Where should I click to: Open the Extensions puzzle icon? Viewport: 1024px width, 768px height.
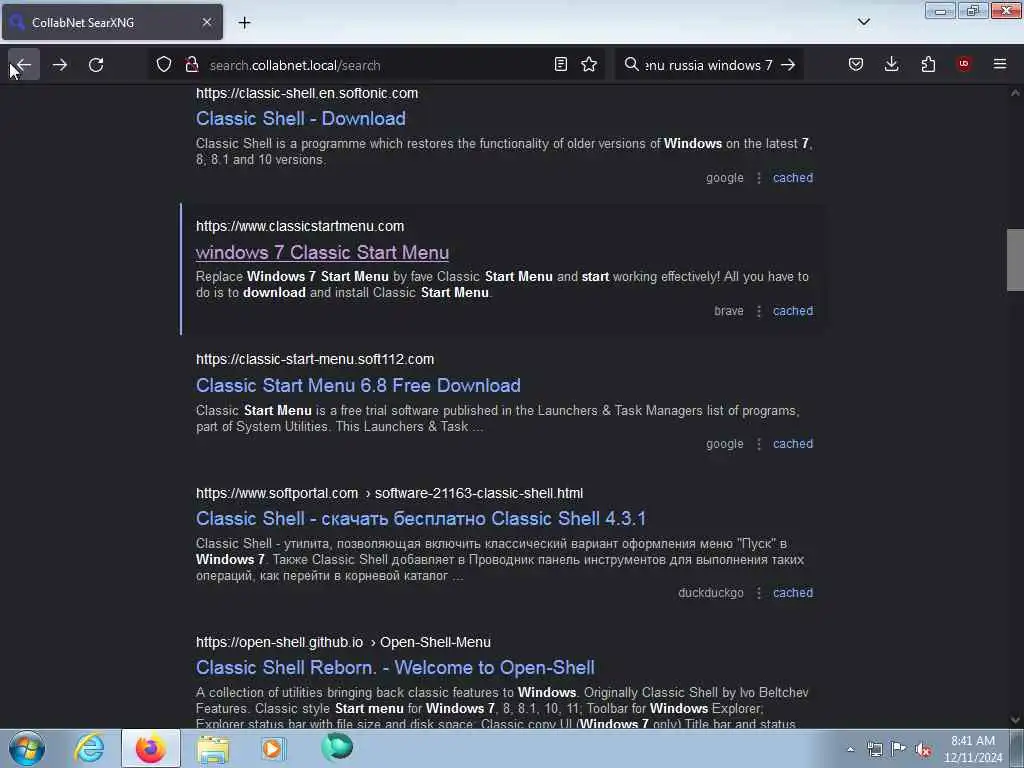tap(928, 64)
